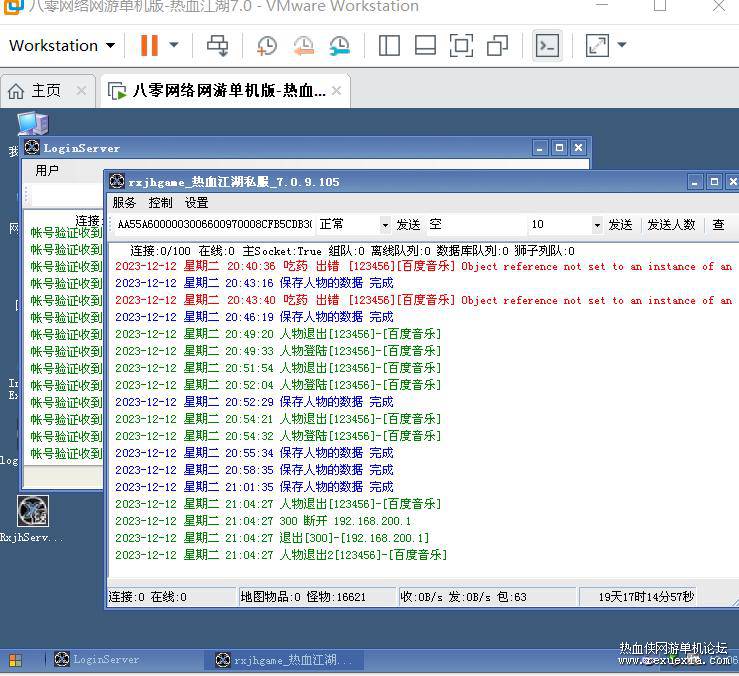The width and height of the screenshot is (739, 676).
Task: Open the snapshot manager
Action: (339, 46)
